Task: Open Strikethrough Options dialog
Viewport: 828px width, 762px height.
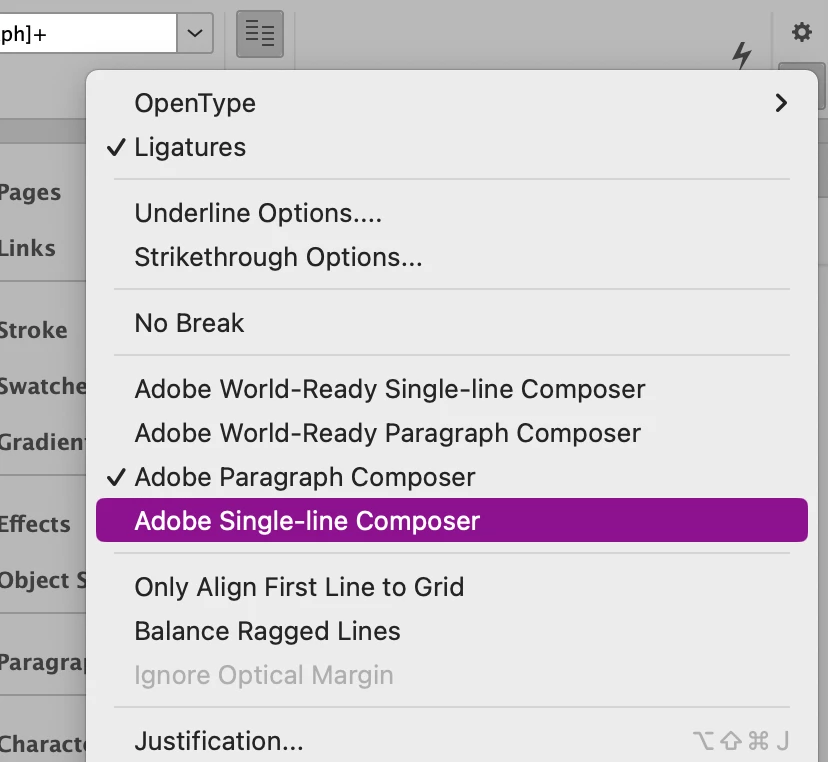Action: (x=278, y=257)
